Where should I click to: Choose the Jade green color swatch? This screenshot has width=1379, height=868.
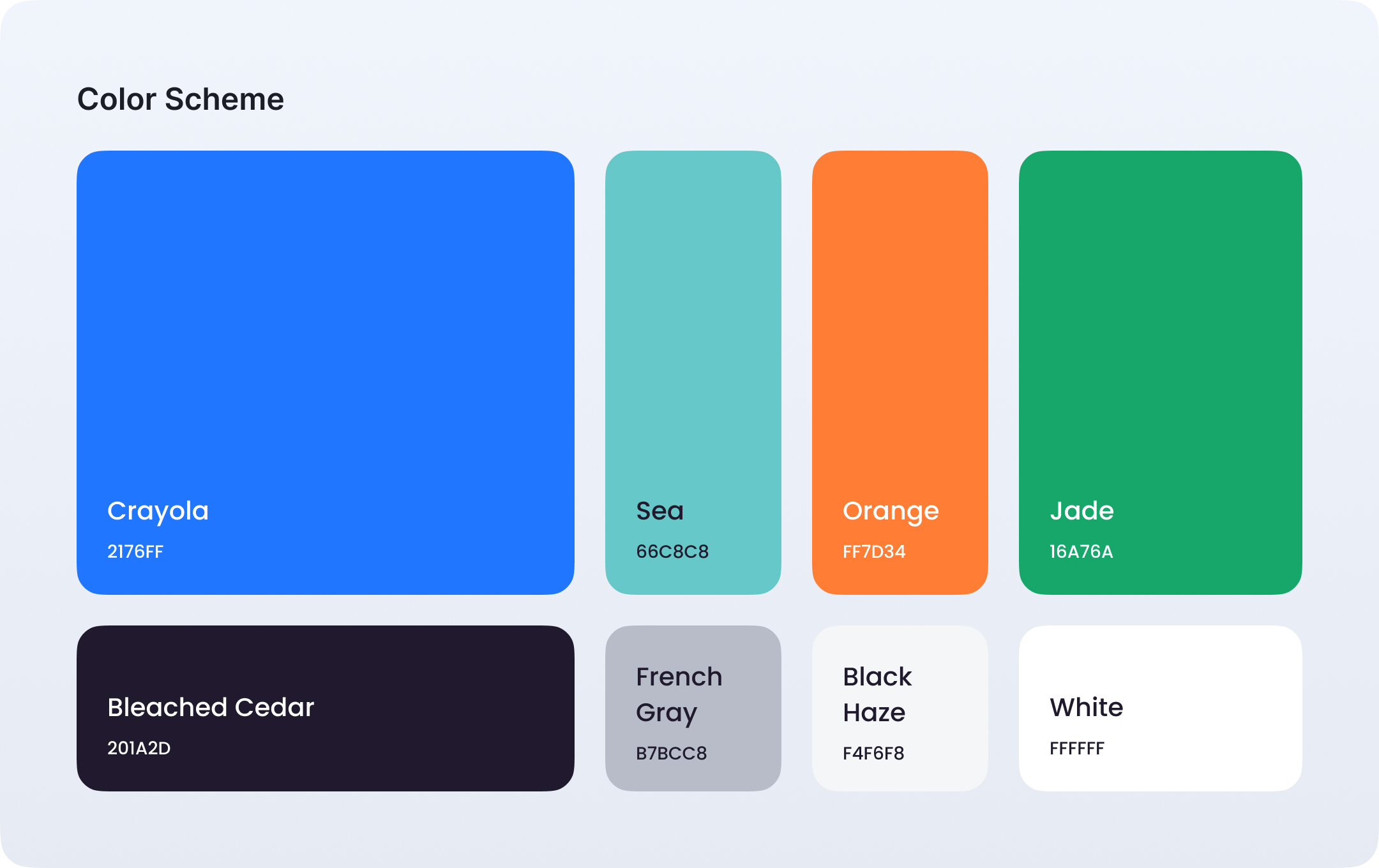point(1161,373)
